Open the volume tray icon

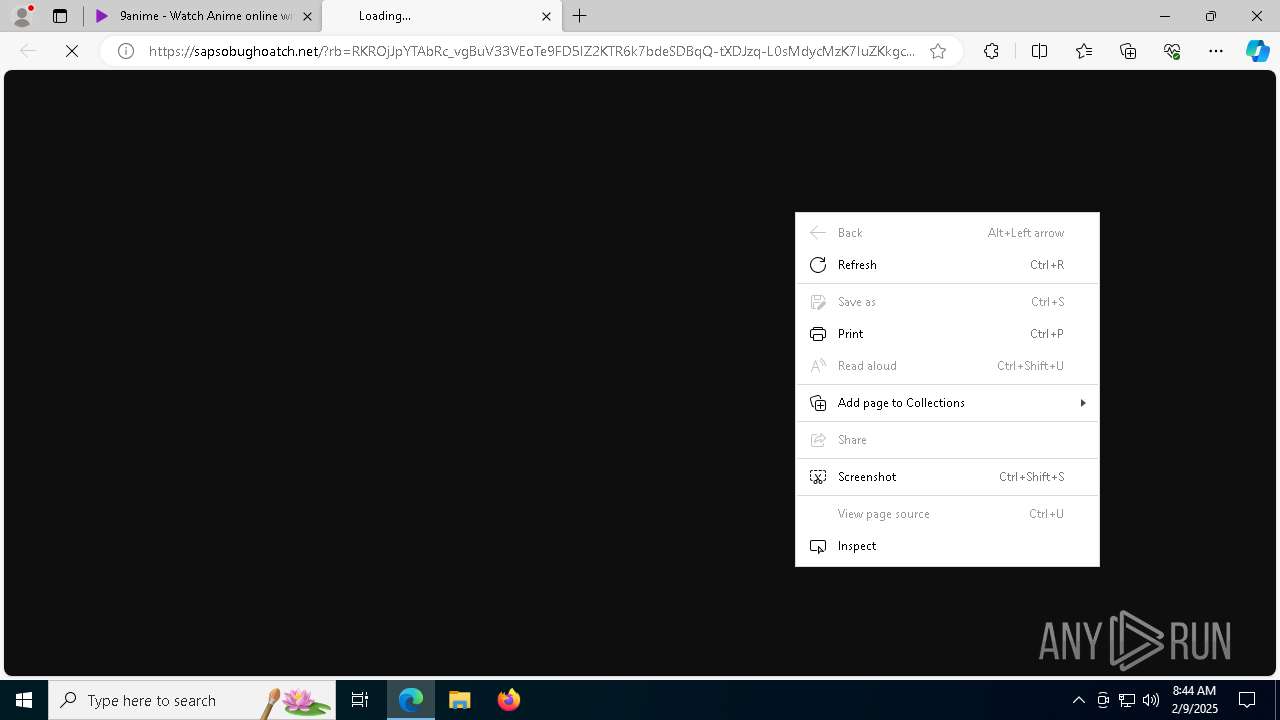(x=1151, y=700)
